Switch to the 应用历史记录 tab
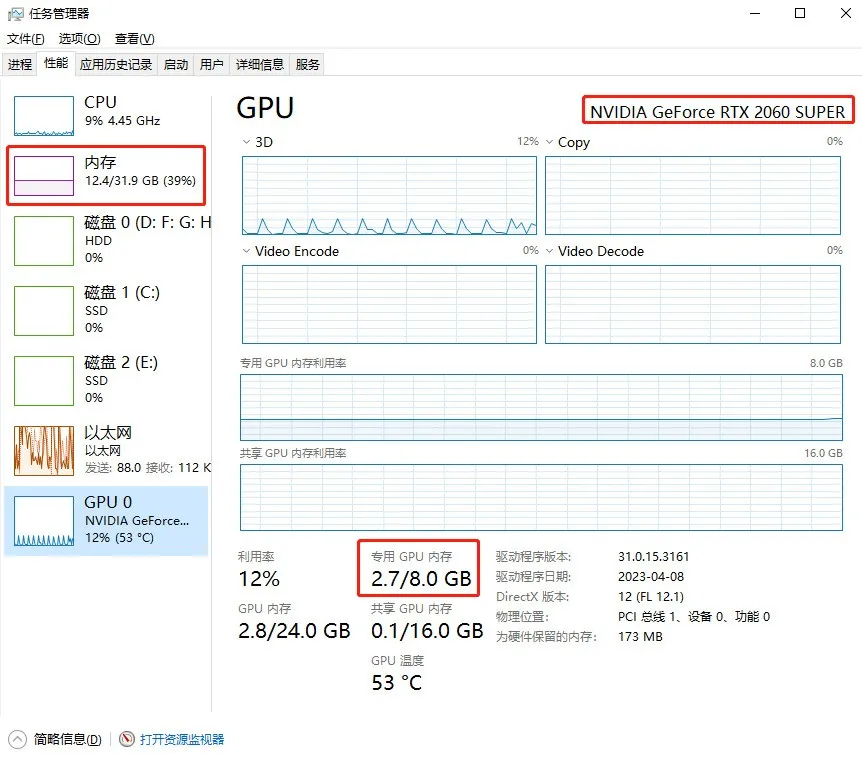Screen dimensions: 862x763 click(x=116, y=65)
